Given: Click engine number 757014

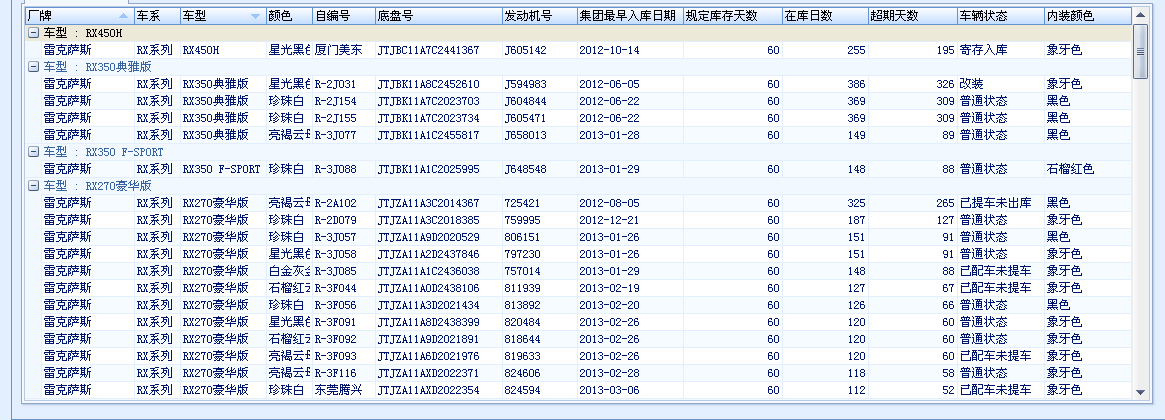Looking at the screenshot, I should (x=522, y=271).
